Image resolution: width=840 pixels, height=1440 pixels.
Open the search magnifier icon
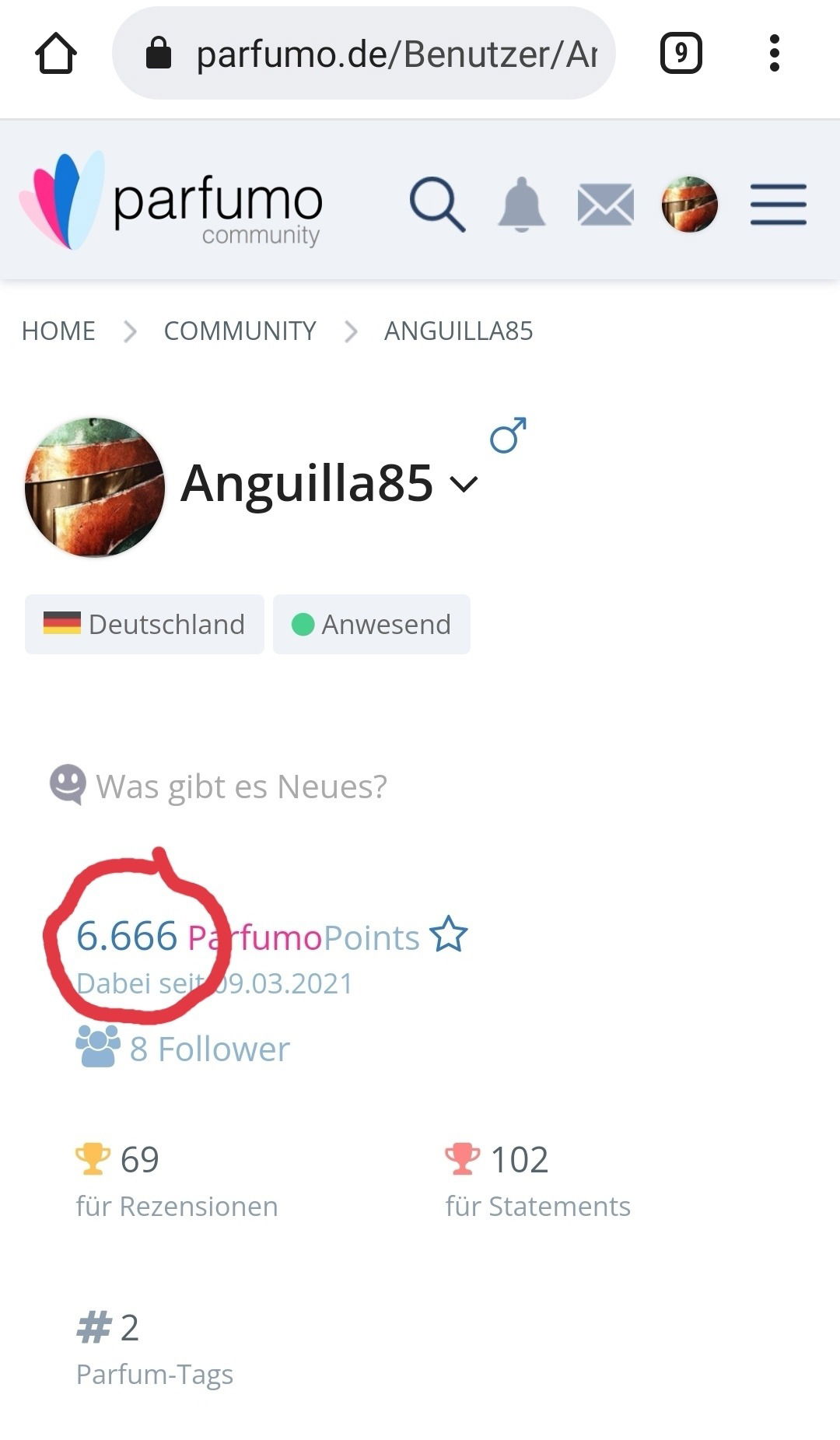click(x=437, y=205)
